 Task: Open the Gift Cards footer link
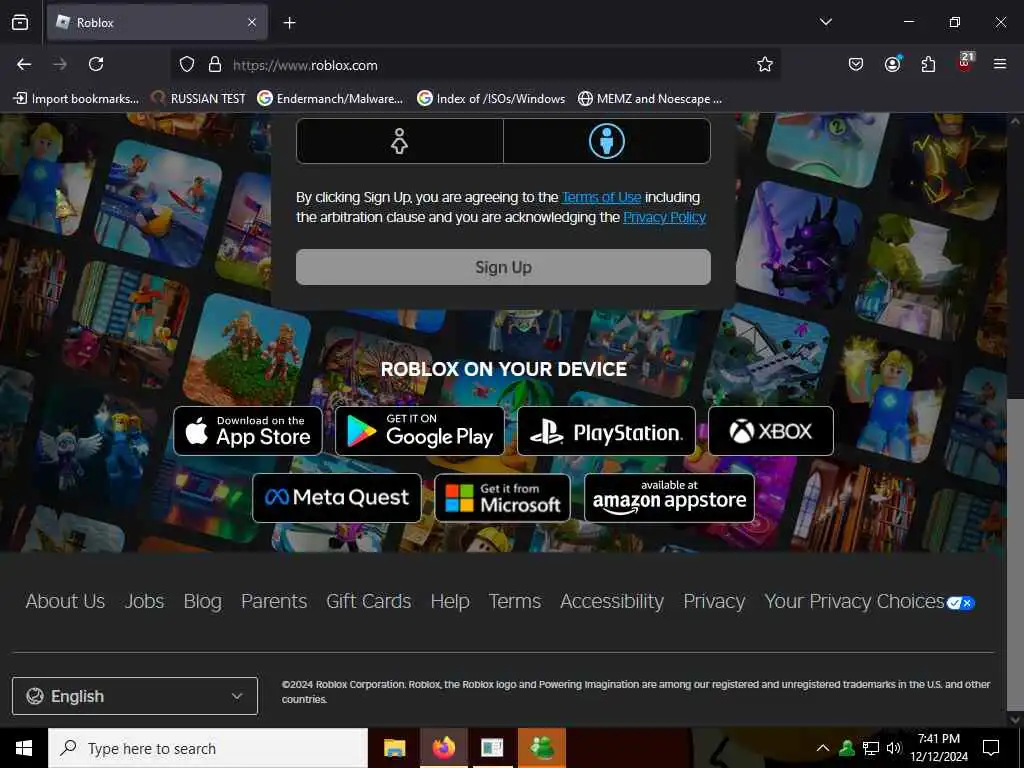pyautogui.click(x=369, y=601)
